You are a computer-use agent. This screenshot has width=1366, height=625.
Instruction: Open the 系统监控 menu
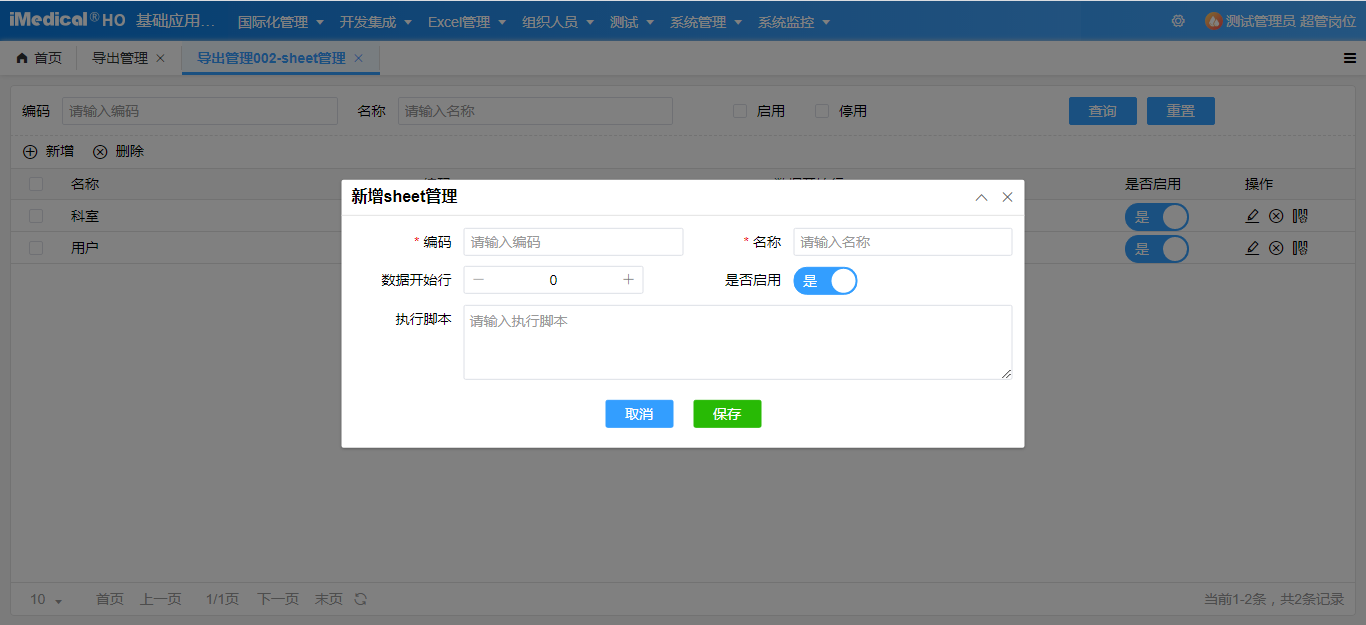pos(787,20)
